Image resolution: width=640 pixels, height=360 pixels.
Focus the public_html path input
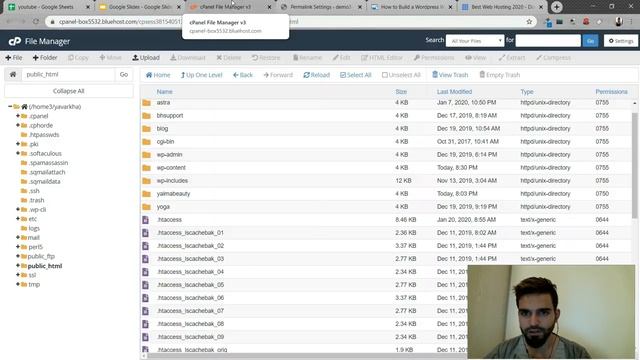coord(68,74)
